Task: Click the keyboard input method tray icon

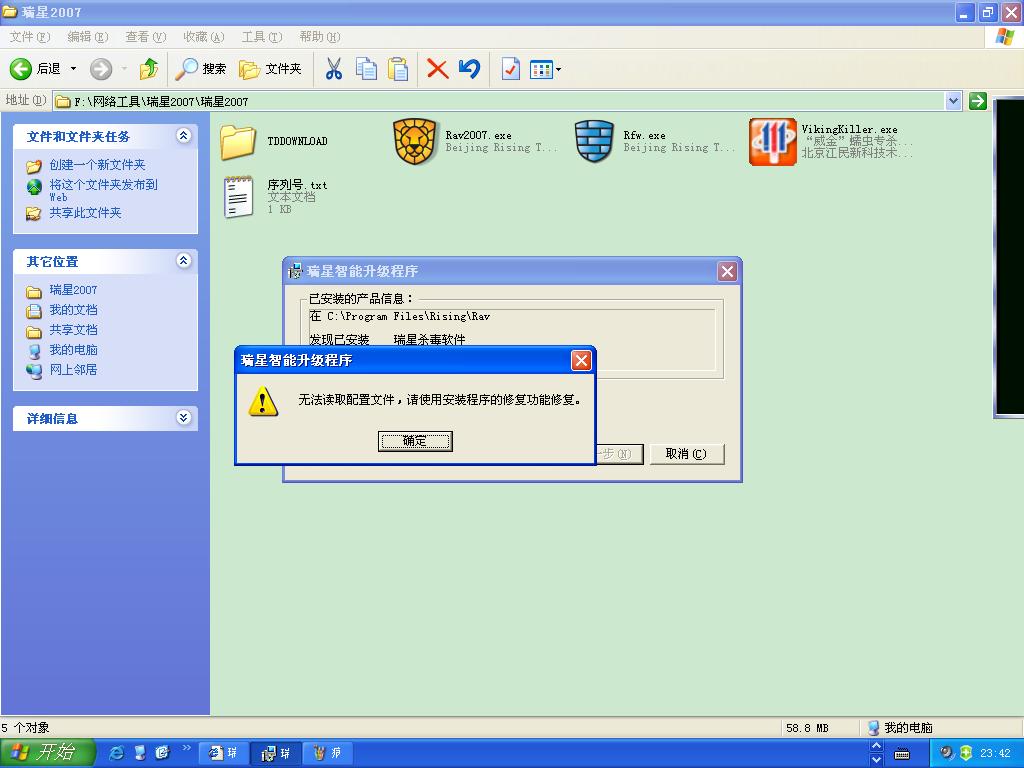Action: (x=903, y=754)
